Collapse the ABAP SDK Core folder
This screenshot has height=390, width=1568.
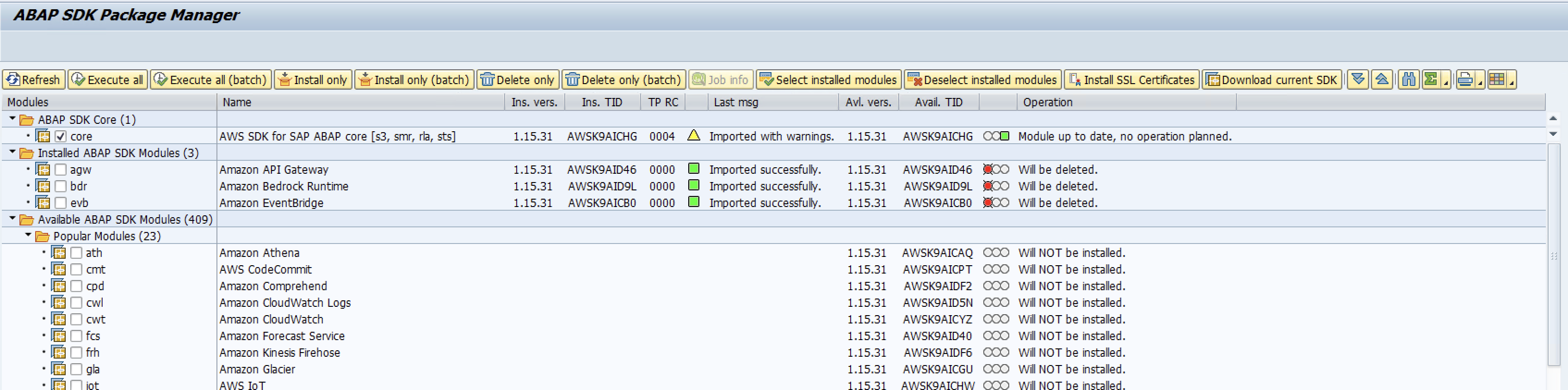click(12, 119)
